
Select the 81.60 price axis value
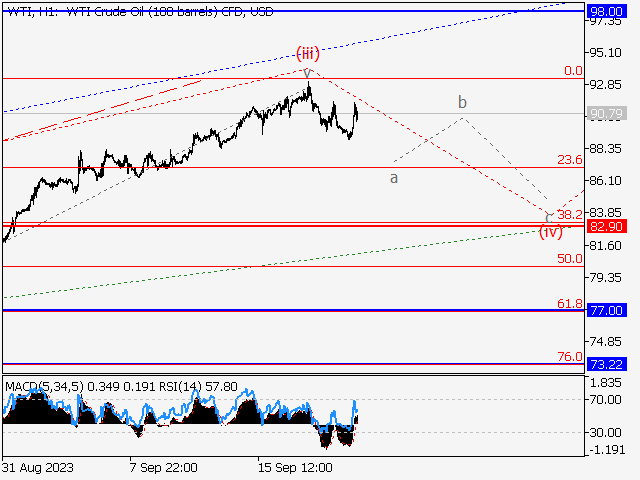(x=605, y=246)
